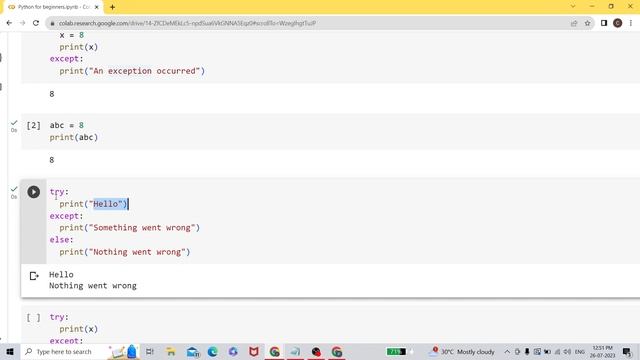Close the Python for beginners.ipynb tab
Screen dimensions: 640x360
[x=97, y=7]
